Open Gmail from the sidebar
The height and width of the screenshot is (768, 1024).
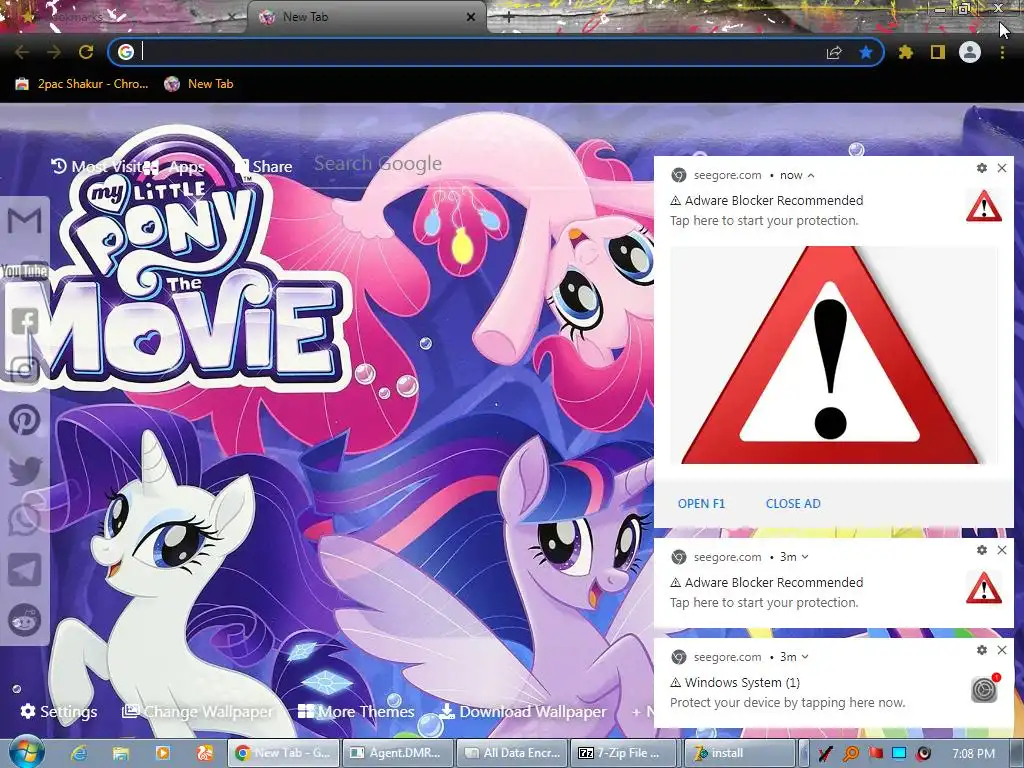pos(24,221)
